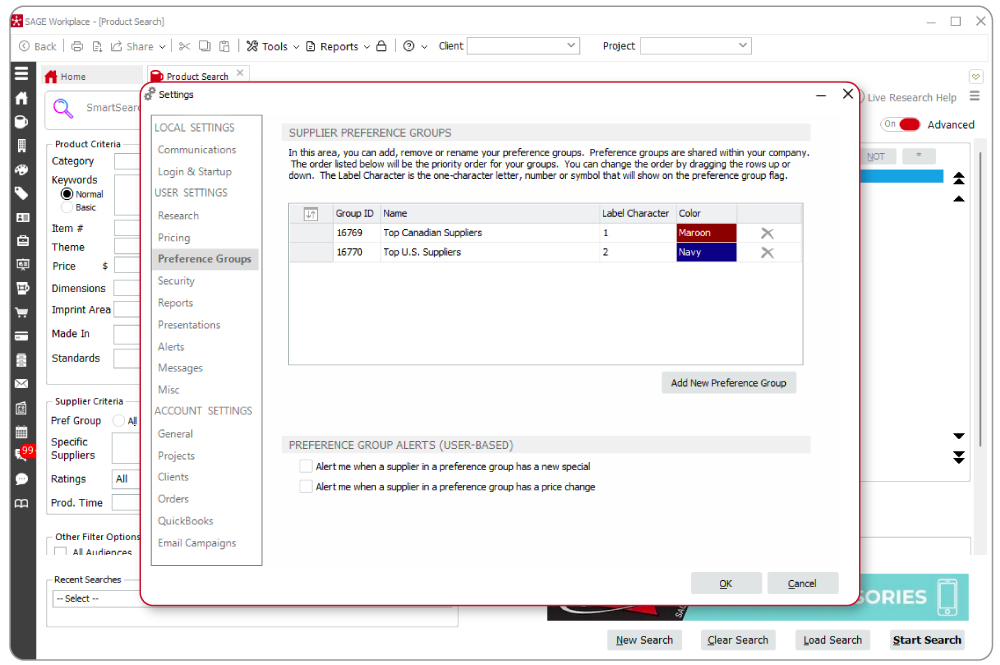Click Add New Preference Group button
This screenshot has width=1000, height=665.
(x=728, y=383)
